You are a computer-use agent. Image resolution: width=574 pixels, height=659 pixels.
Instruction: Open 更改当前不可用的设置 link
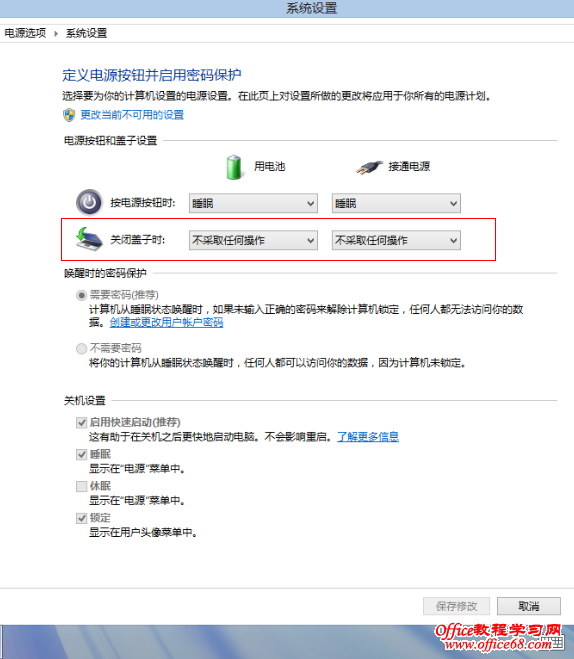click(132, 115)
